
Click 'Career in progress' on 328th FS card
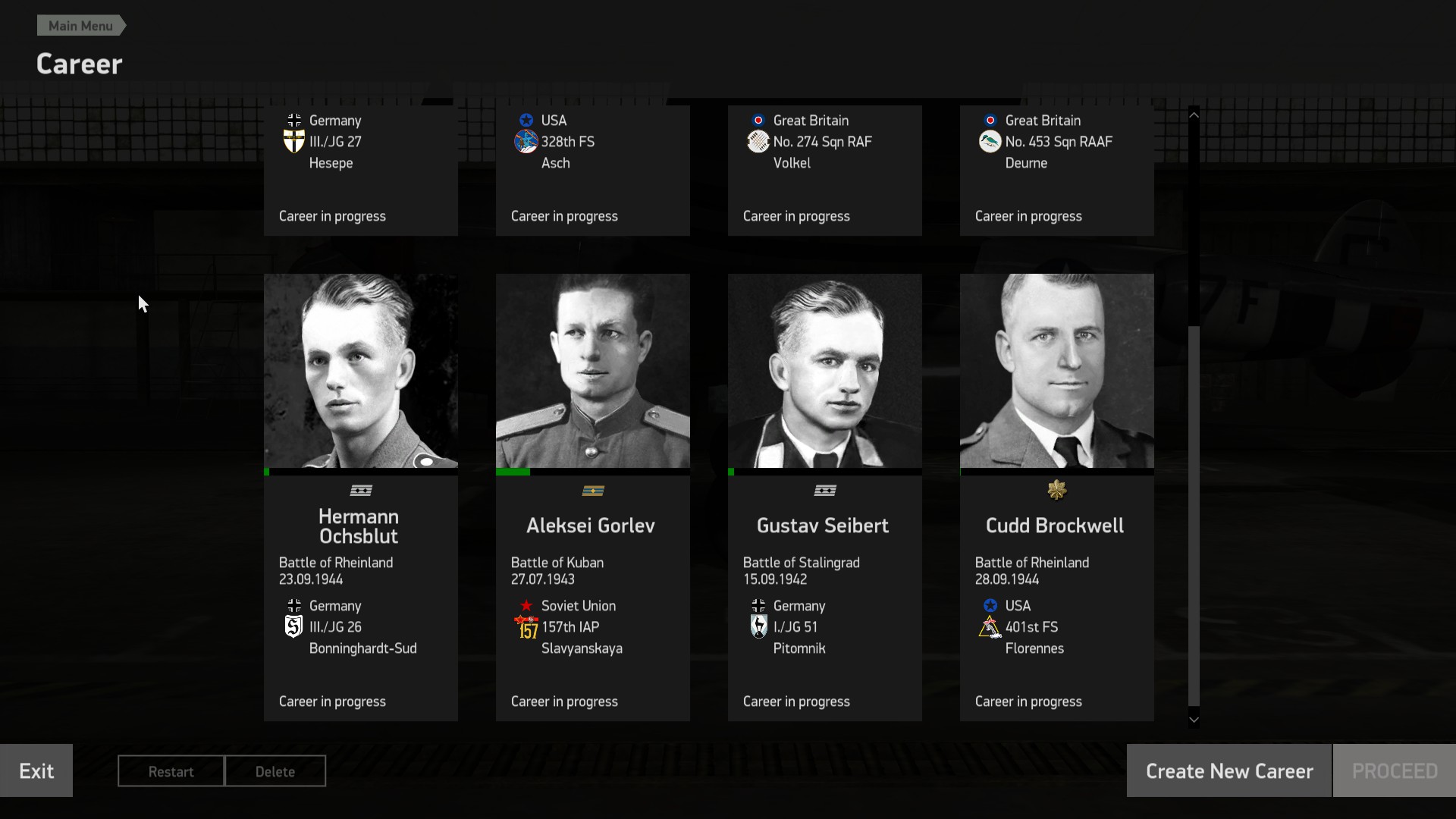point(564,216)
